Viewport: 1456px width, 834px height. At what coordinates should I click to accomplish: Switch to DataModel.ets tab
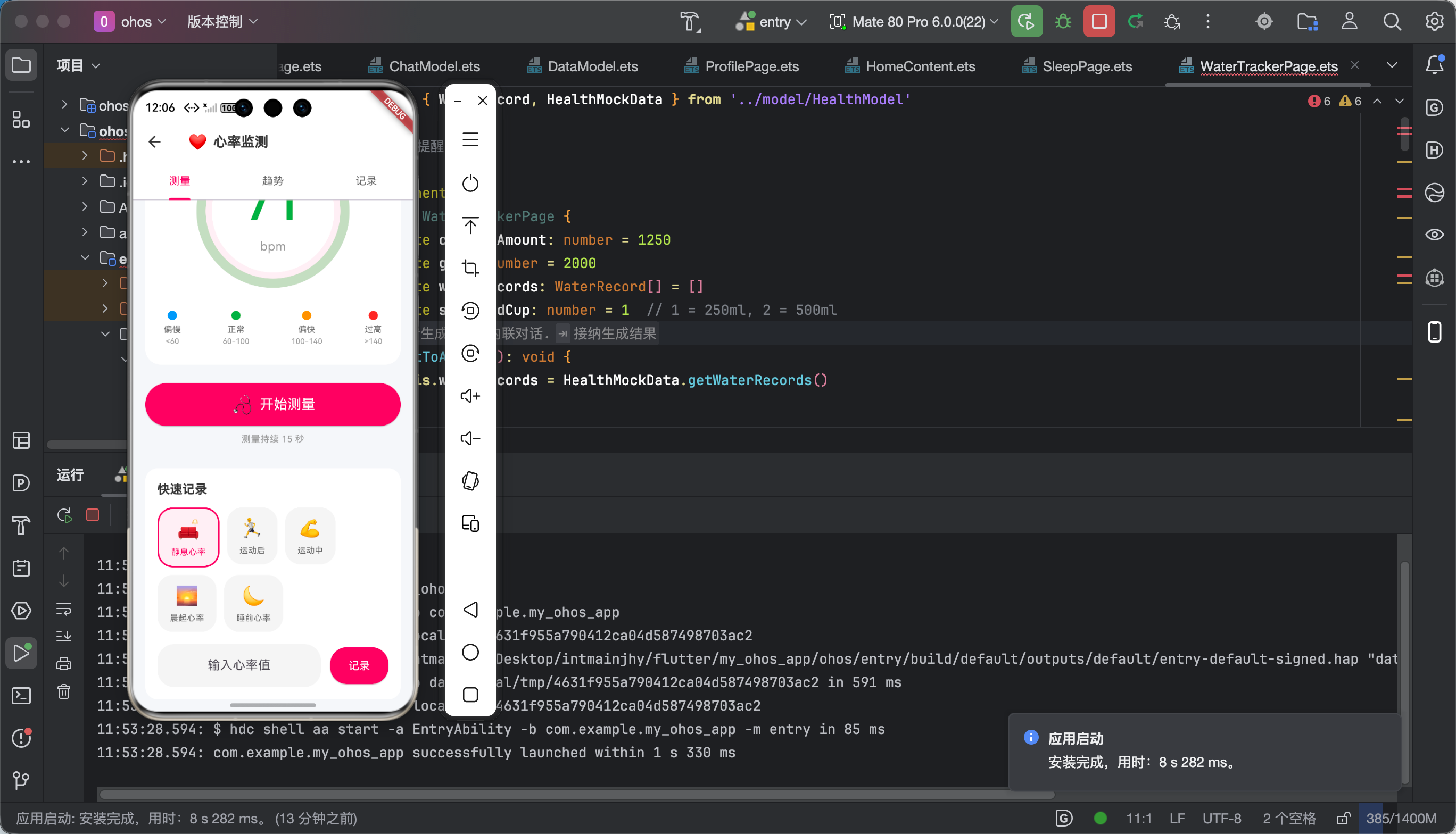click(583, 66)
